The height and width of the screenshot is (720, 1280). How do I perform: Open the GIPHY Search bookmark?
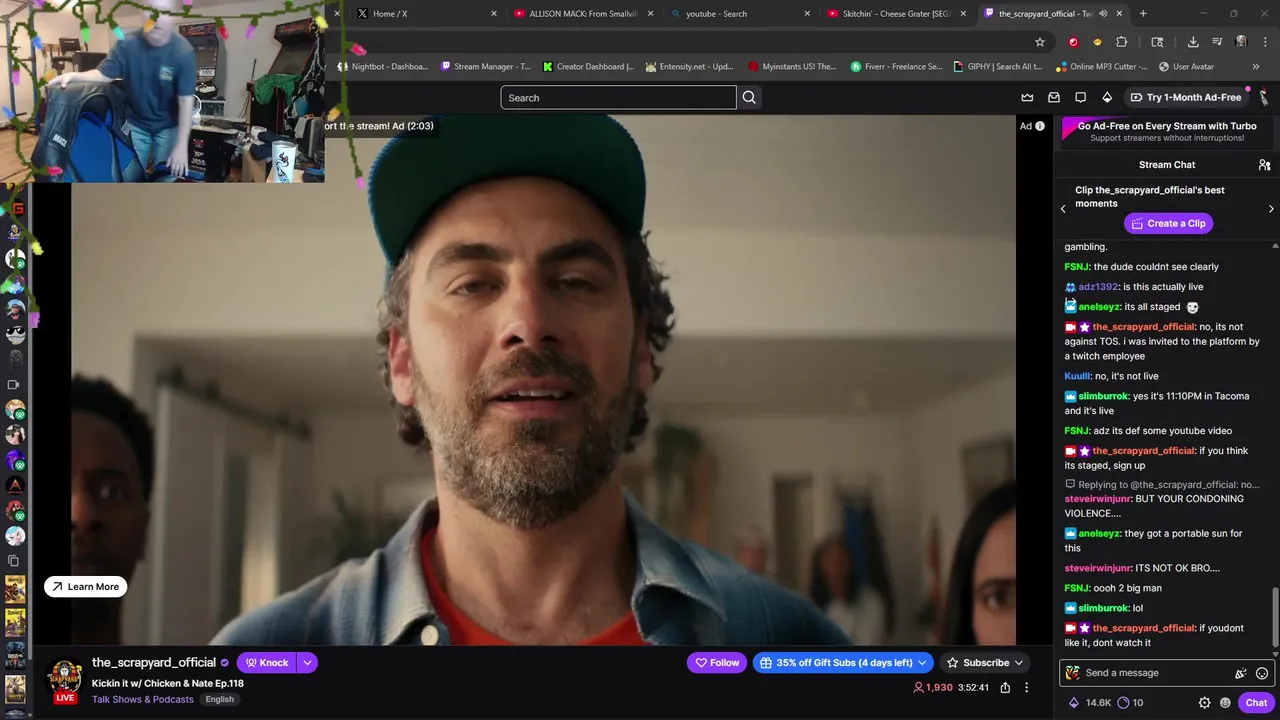(x=998, y=67)
